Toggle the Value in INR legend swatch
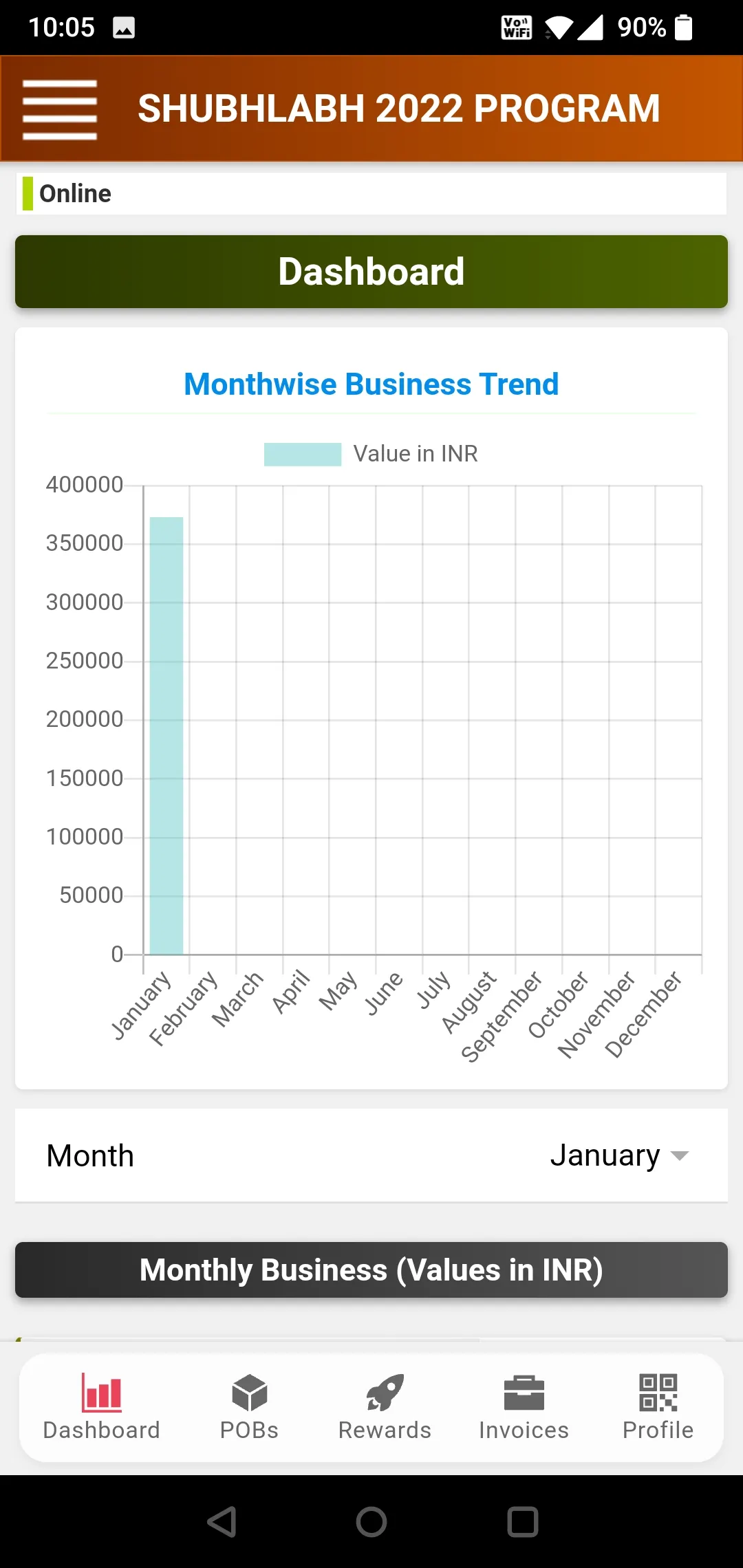 point(303,454)
